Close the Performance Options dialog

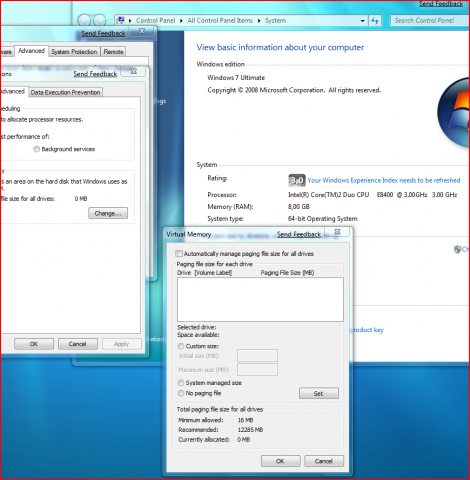click(133, 71)
